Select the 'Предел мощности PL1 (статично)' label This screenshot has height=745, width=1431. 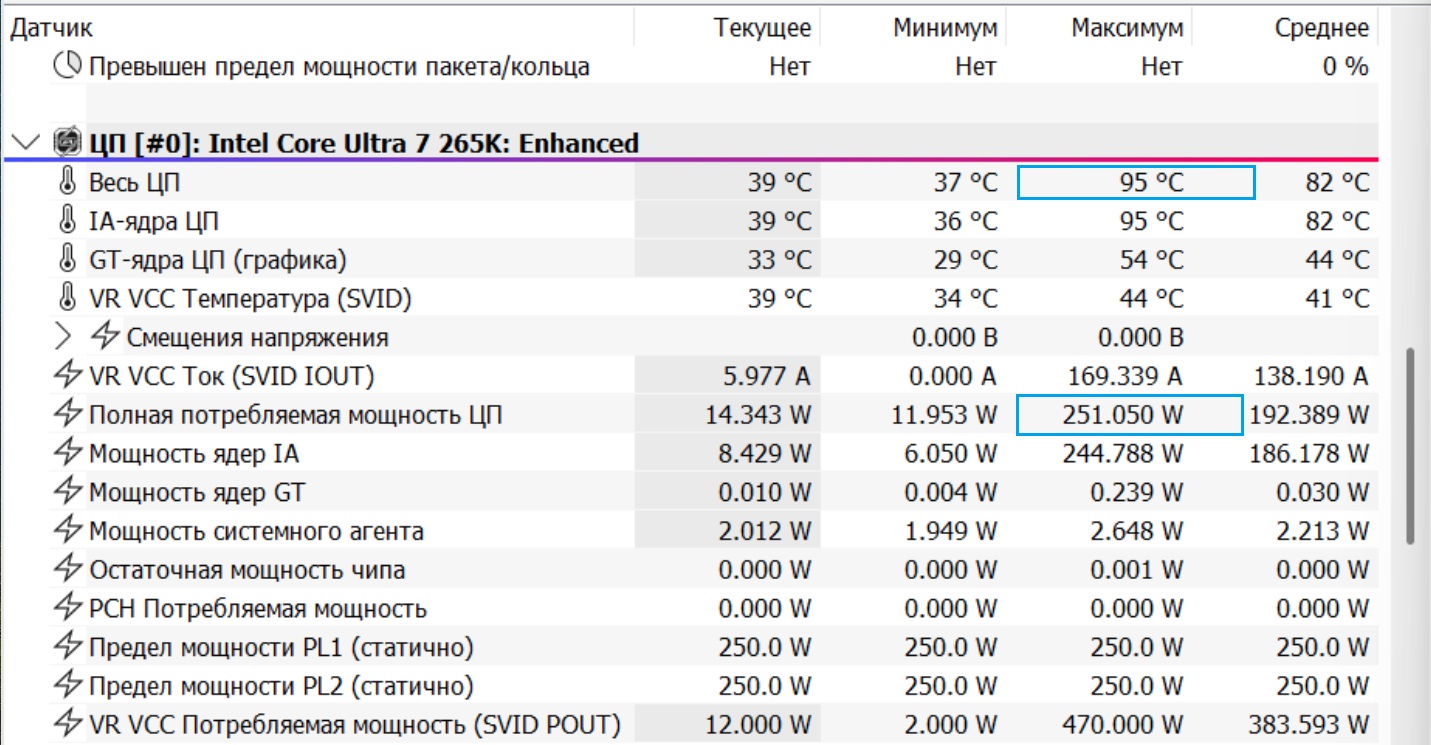click(281, 647)
